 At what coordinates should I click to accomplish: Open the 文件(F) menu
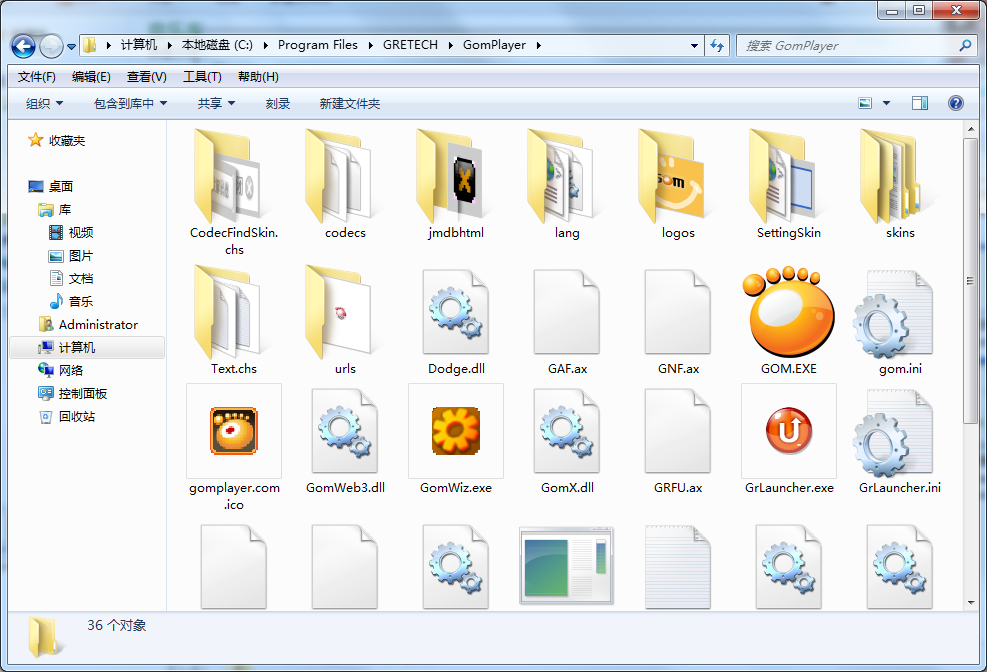click(x=37, y=77)
